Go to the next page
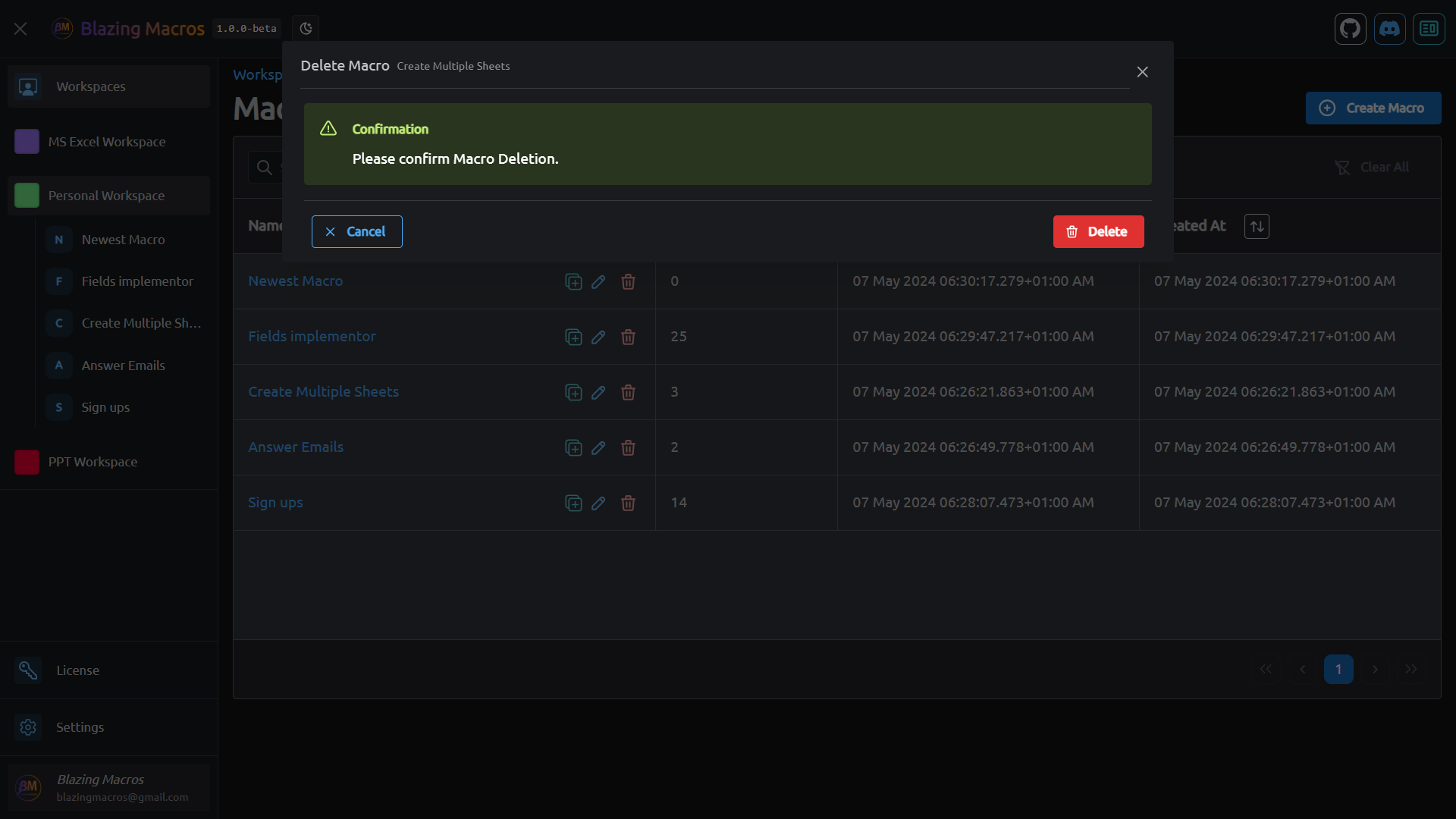The height and width of the screenshot is (819, 1456). (x=1375, y=669)
